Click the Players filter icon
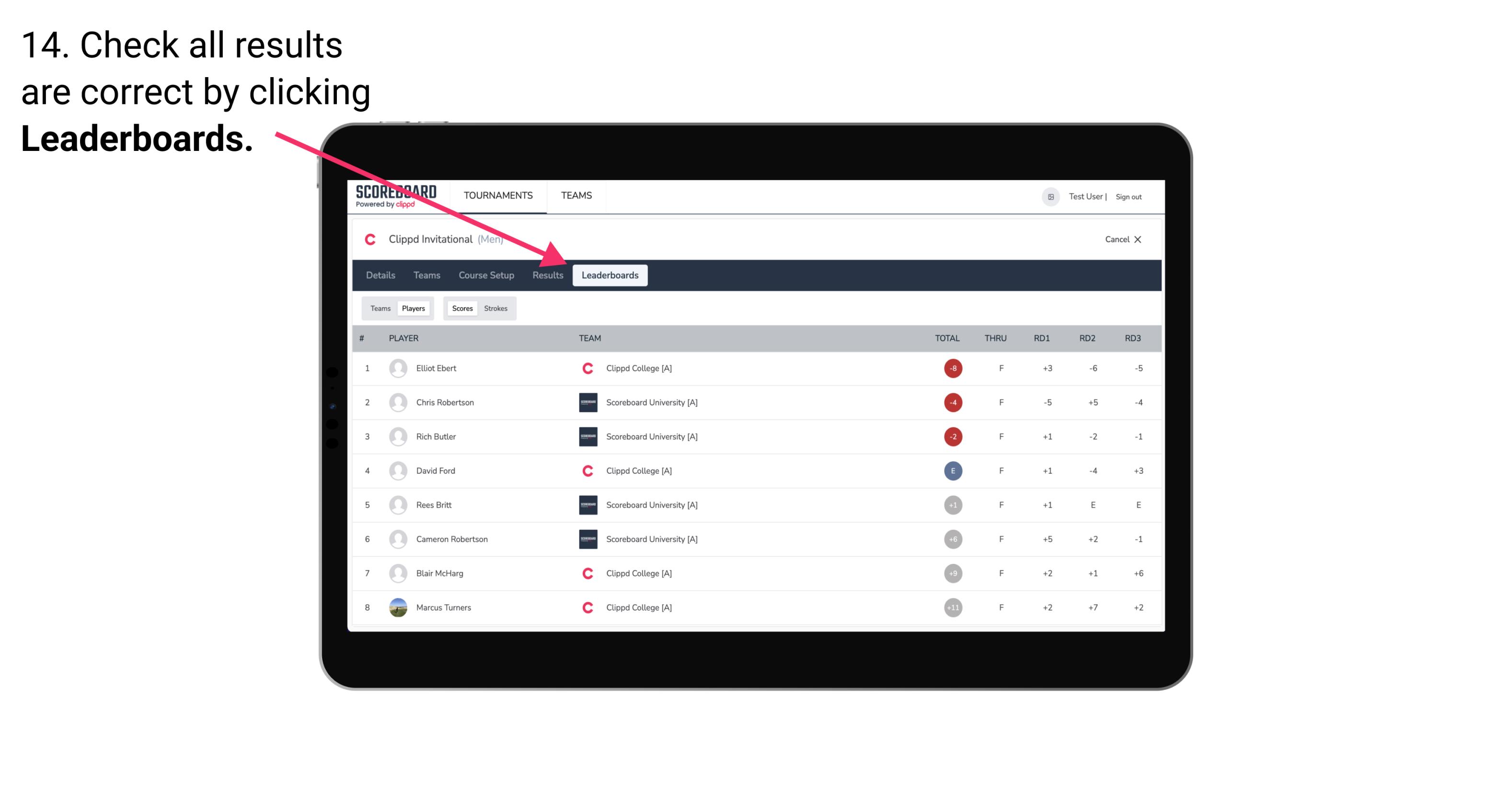Image resolution: width=1510 pixels, height=812 pixels. coord(412,308)
